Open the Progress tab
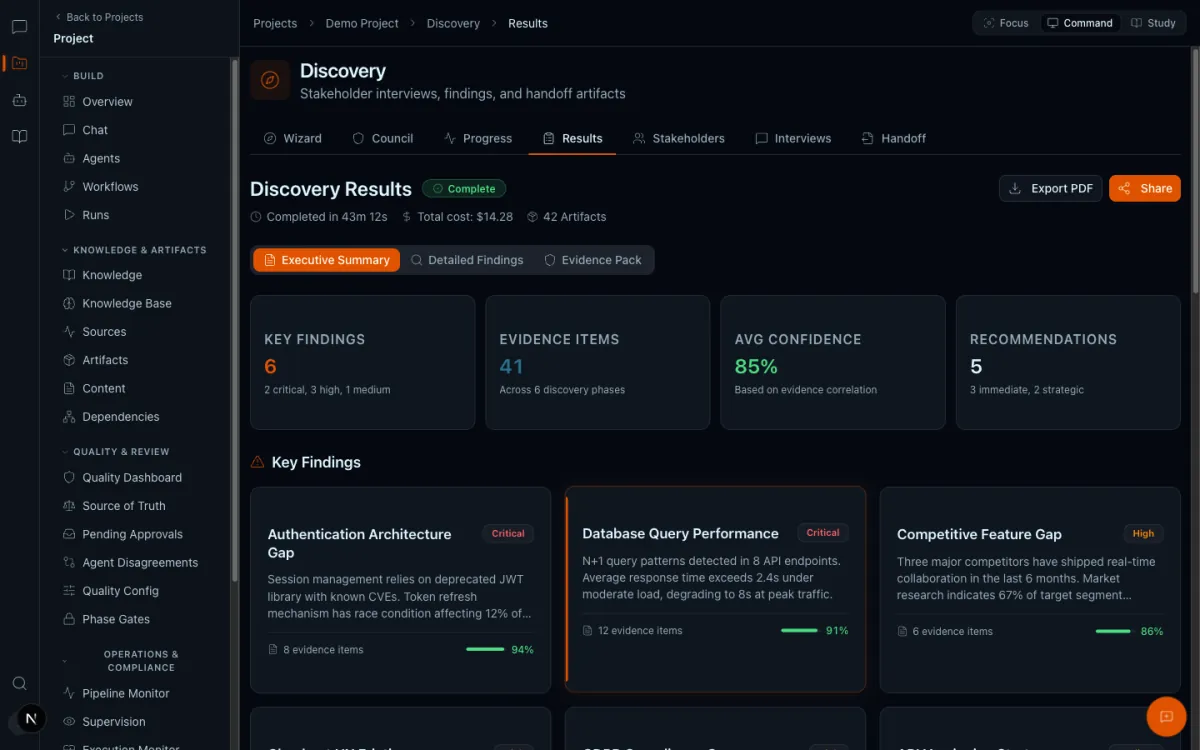 coord(478,138)
